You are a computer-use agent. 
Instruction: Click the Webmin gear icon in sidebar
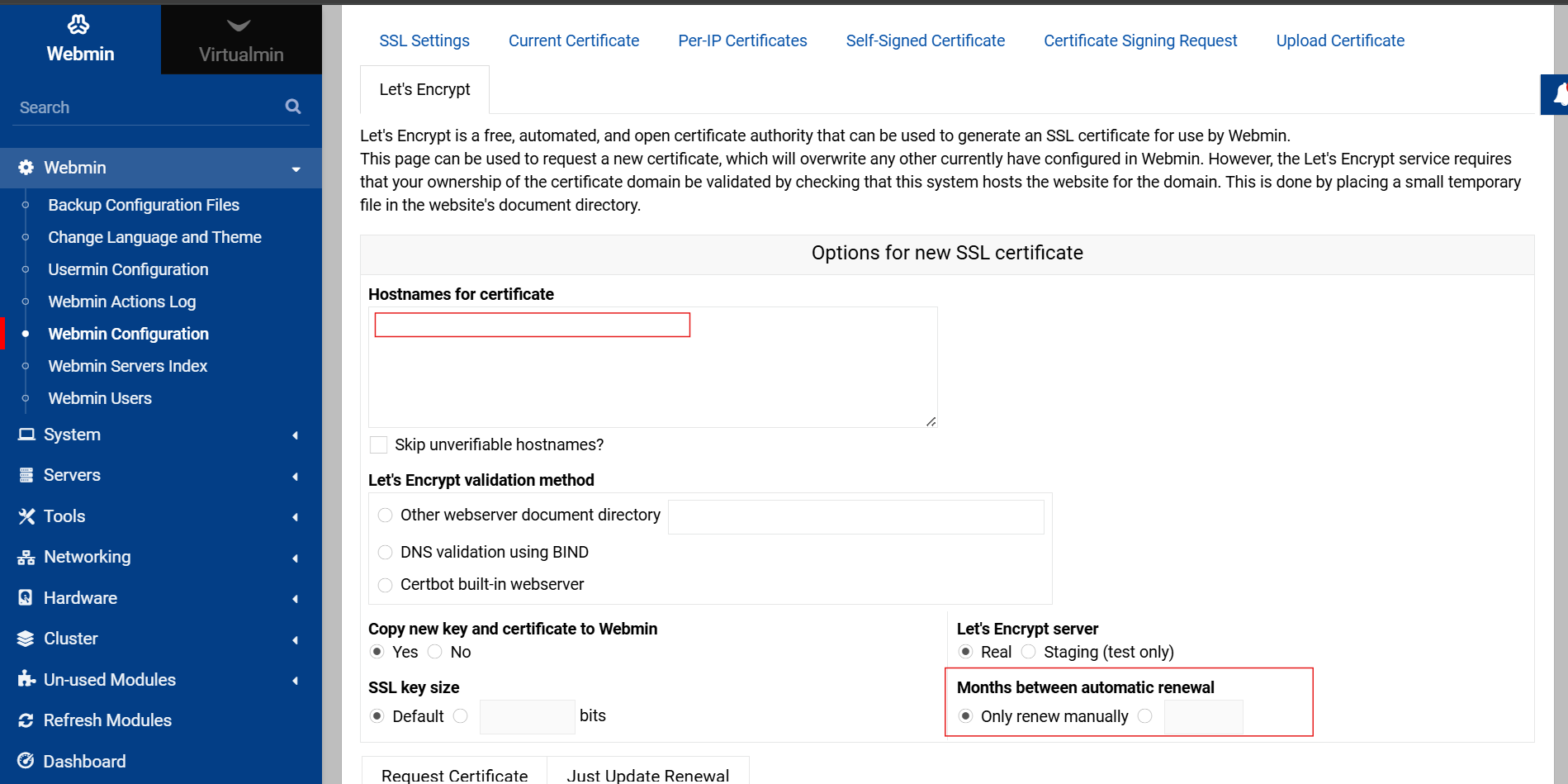point(26,168)
